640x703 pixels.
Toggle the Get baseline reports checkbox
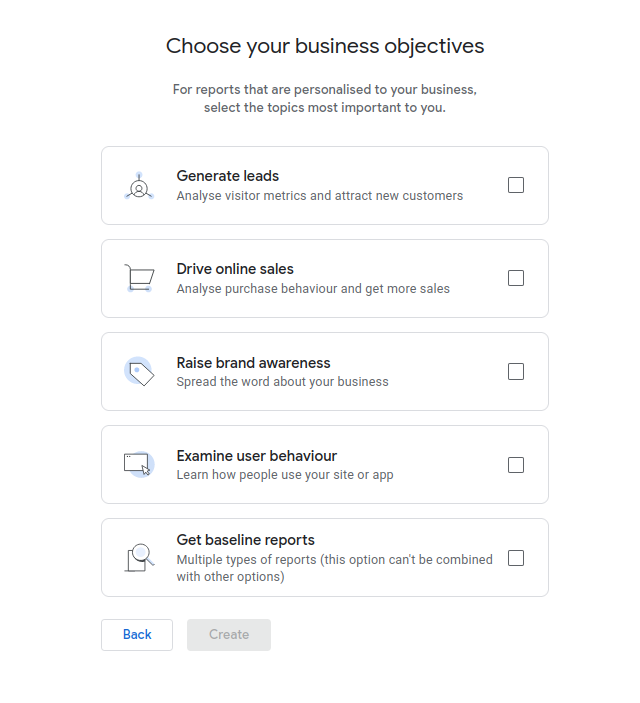pyautogui.click(x=516, y=558)
